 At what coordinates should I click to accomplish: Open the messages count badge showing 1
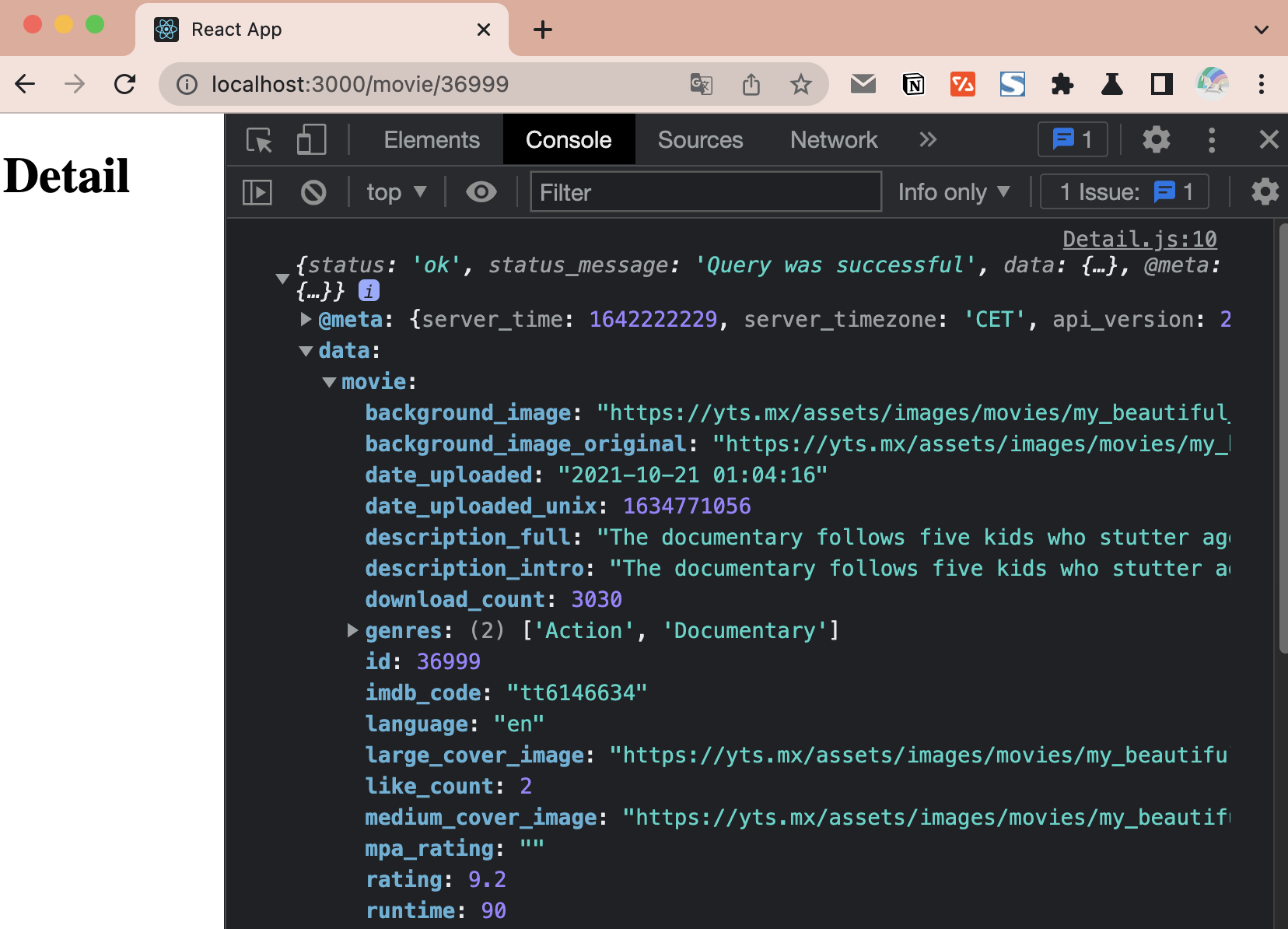pos(1073,140)
